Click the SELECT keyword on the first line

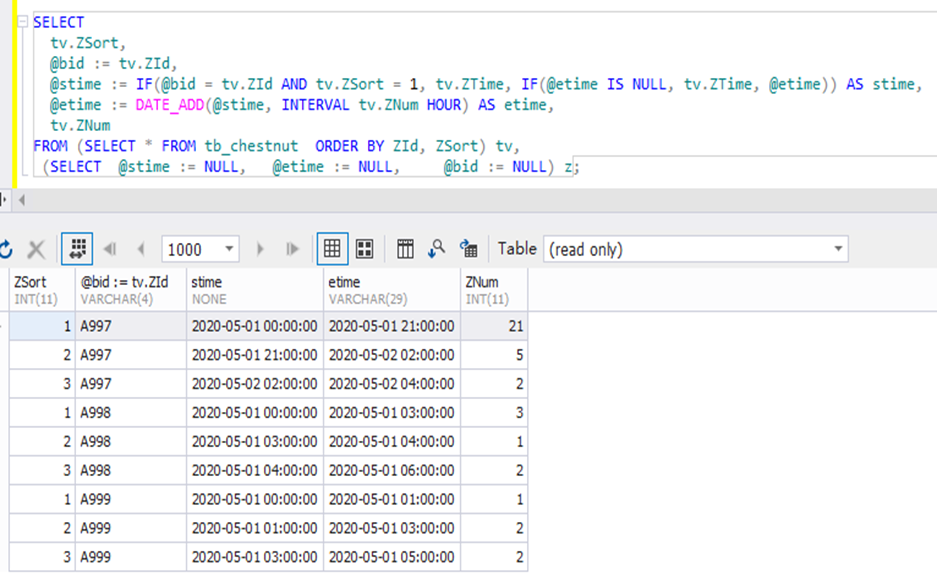(59, 23)
